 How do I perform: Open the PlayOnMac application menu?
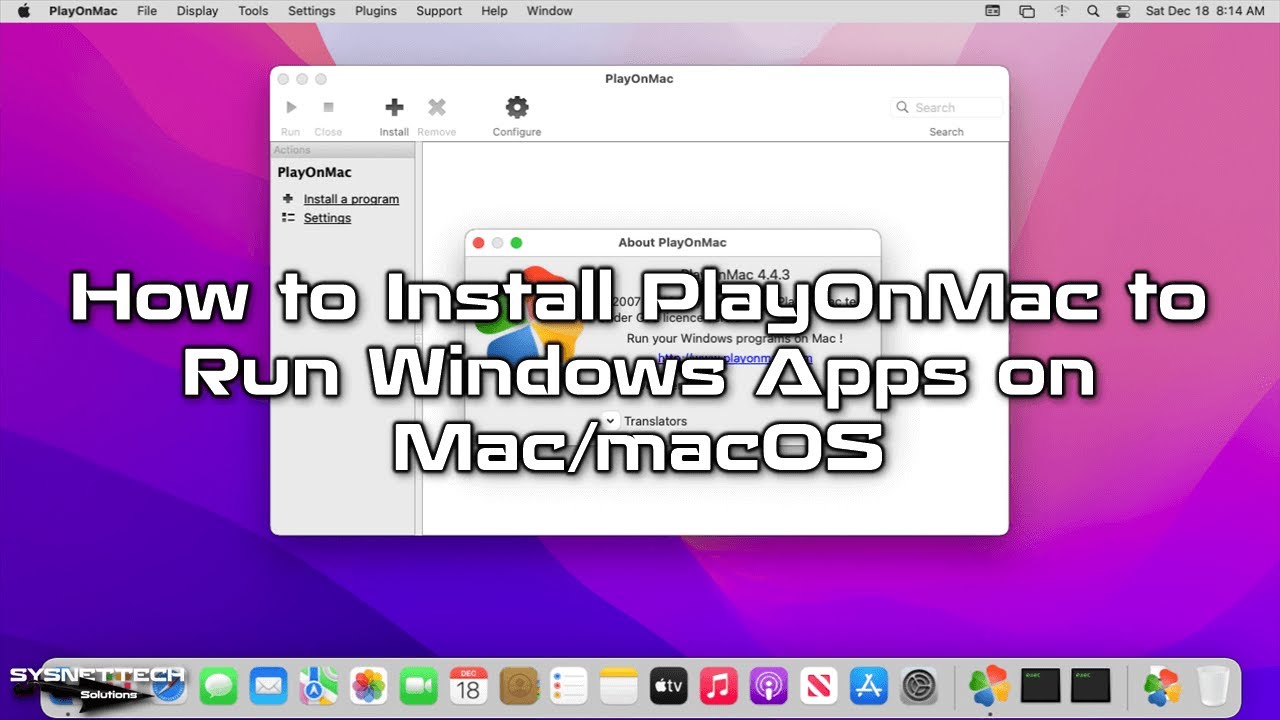pos(81,11)
